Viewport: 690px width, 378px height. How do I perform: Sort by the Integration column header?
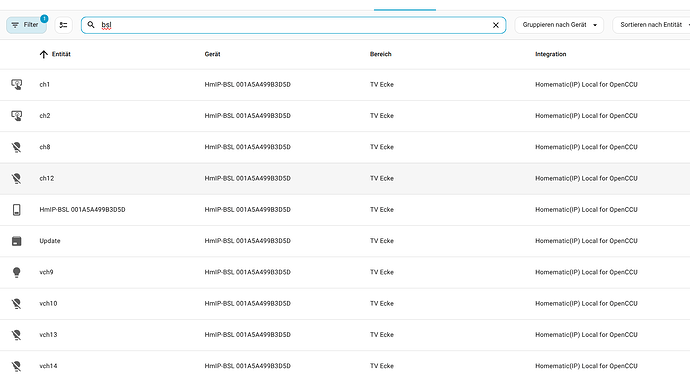551,54
